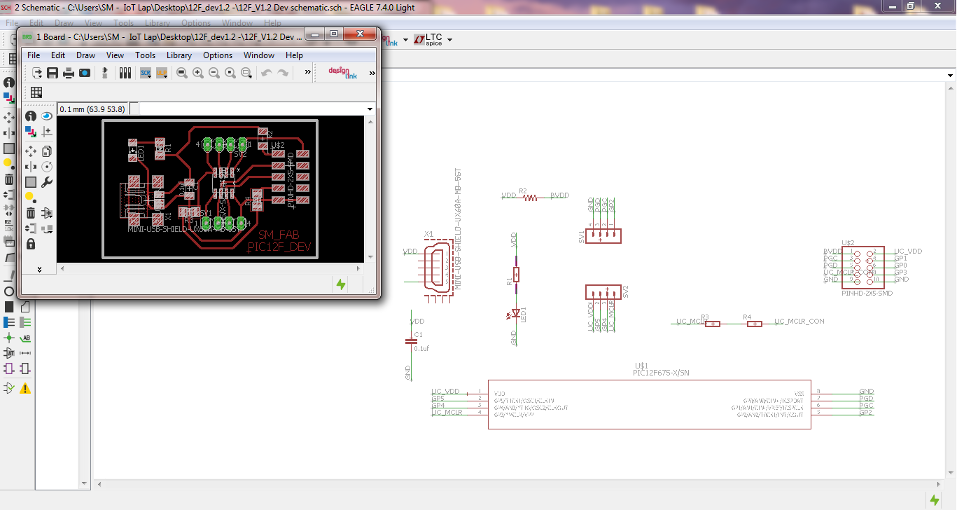This screenshot has height=510, width=957.
Task: Click the Print icon in Board window
Action: pos(68,73)
